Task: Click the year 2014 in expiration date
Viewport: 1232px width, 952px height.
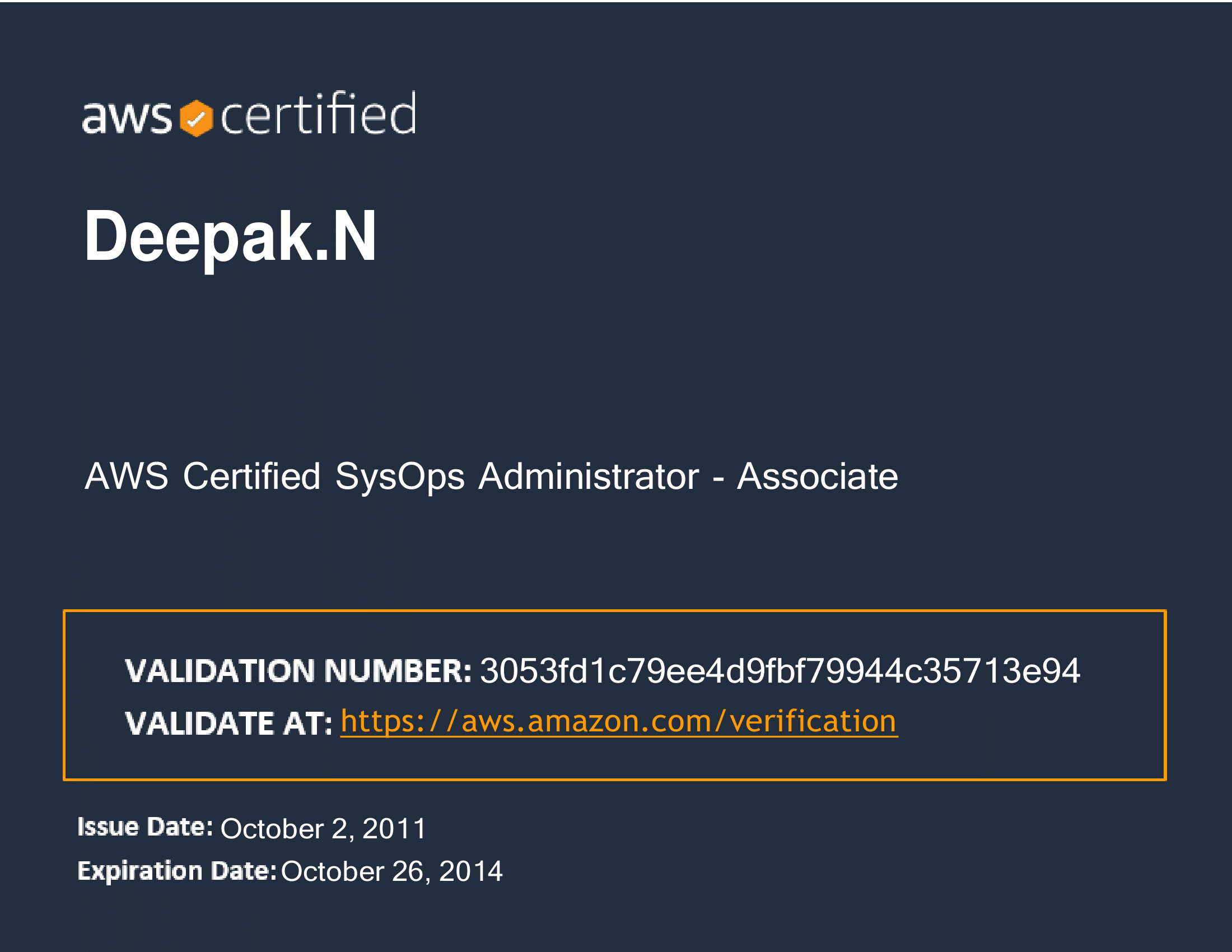Action: coord(470,871)
